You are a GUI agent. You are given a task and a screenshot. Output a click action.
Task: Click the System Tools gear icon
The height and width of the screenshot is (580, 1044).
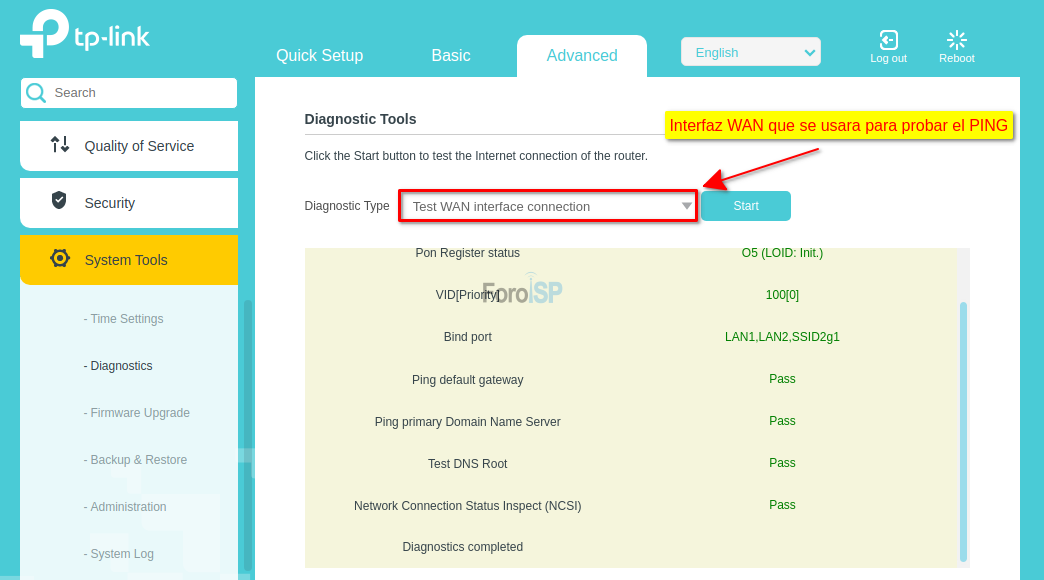pos(60,259)
